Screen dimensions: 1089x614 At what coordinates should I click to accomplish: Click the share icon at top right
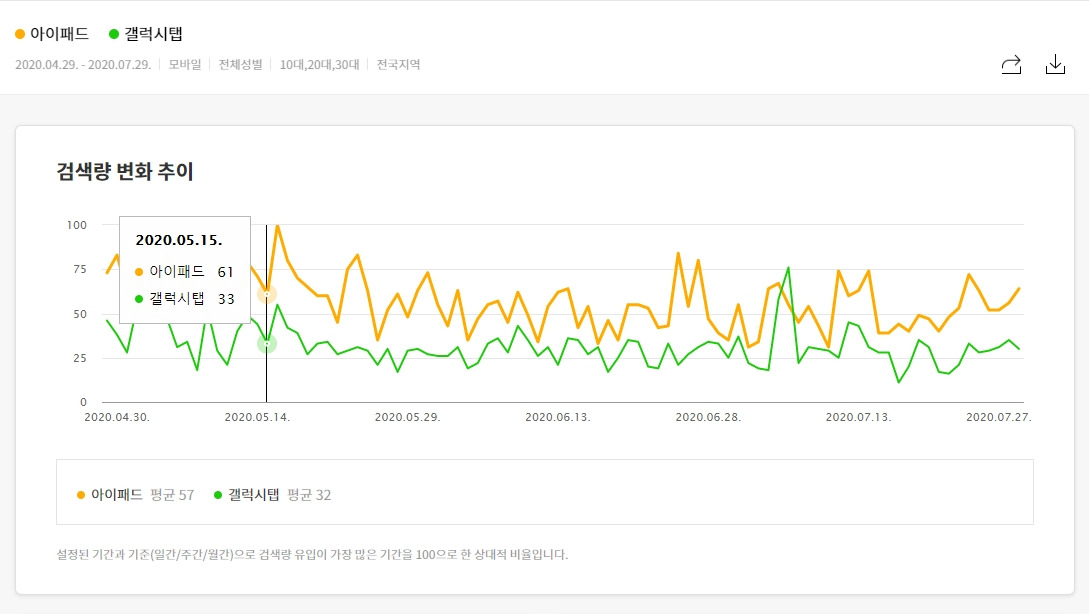pos(1011,65)
